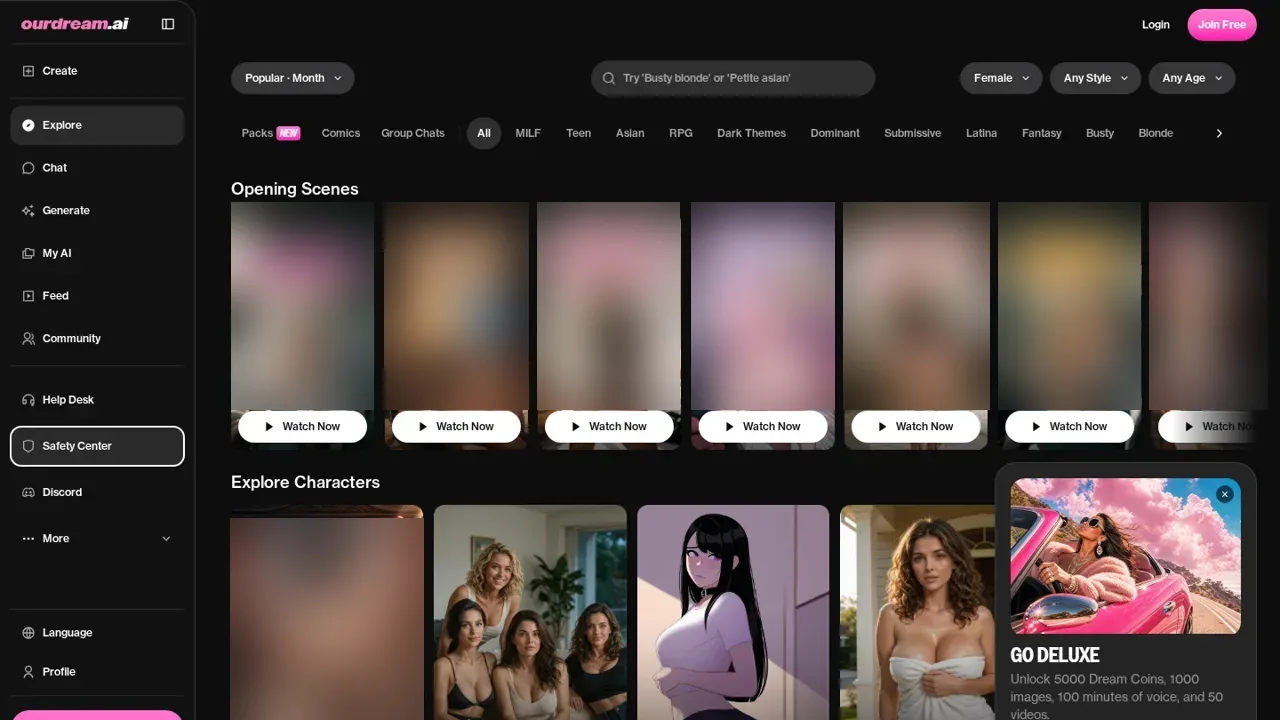Viewport: 1280px width, 720px height.
Task: Select the Latina category filter
Action: 981,133
